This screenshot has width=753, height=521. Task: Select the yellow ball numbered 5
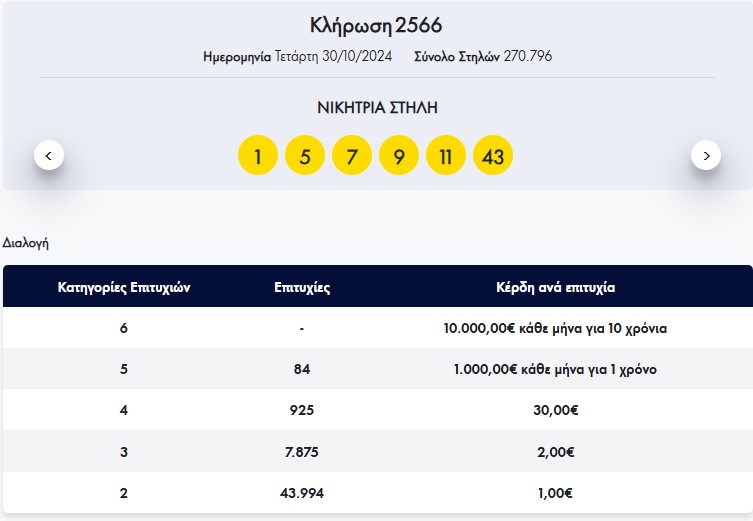[305, 156]
